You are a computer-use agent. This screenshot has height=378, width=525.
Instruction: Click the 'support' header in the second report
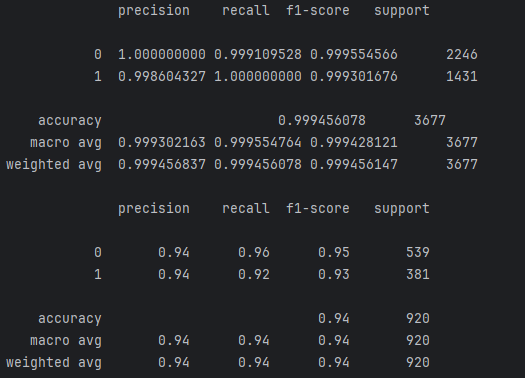coord(402,209)
